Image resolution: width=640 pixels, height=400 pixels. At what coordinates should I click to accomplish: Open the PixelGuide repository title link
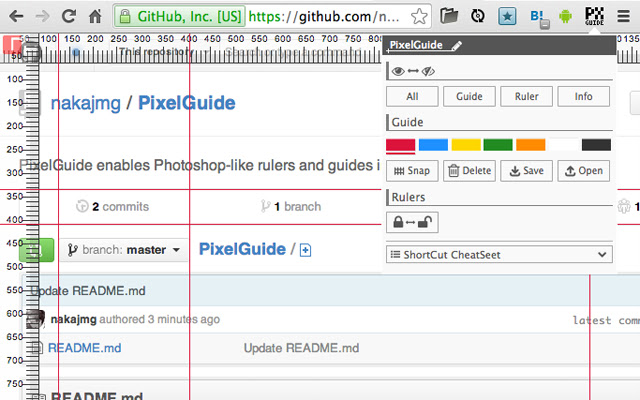pyautogui.click(x=187, y=103)
